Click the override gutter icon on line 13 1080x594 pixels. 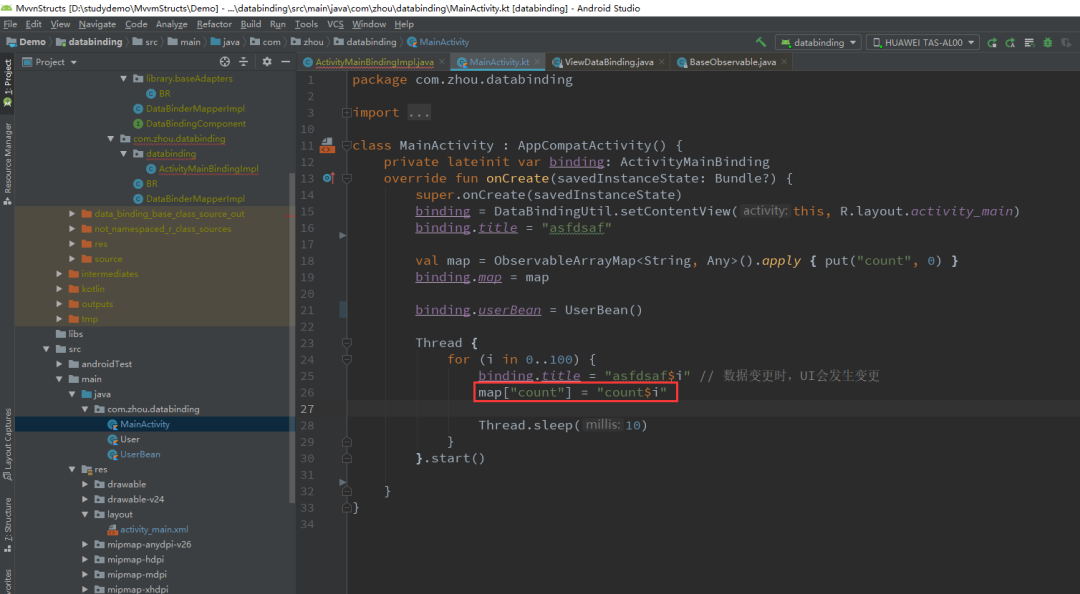click(329, 178)
